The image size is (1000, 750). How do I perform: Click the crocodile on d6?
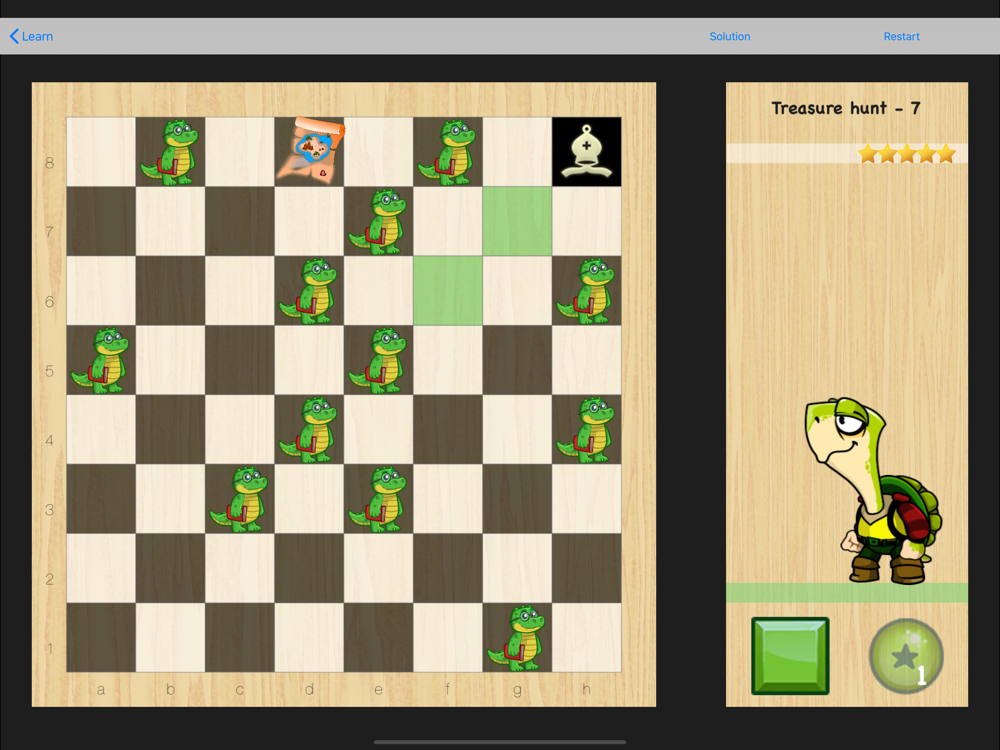coord(309,291)
